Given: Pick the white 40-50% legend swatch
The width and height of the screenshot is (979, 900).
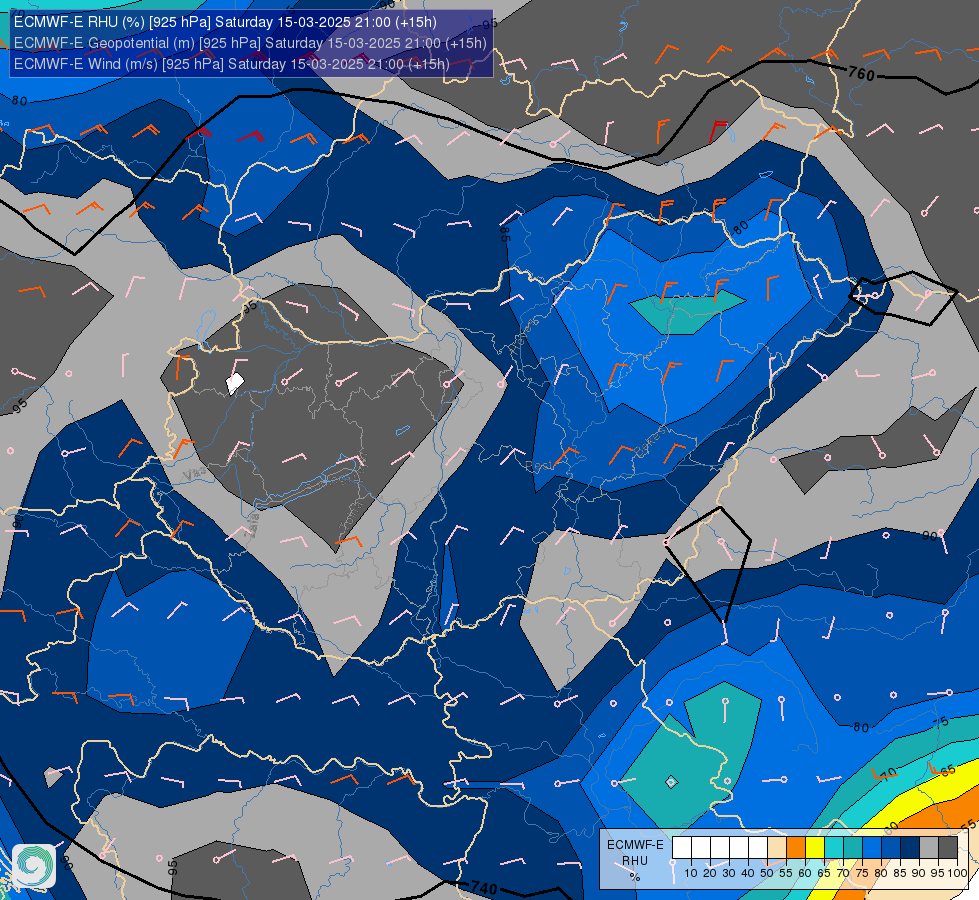Looking at the screenshot, I should coord(758,848).
